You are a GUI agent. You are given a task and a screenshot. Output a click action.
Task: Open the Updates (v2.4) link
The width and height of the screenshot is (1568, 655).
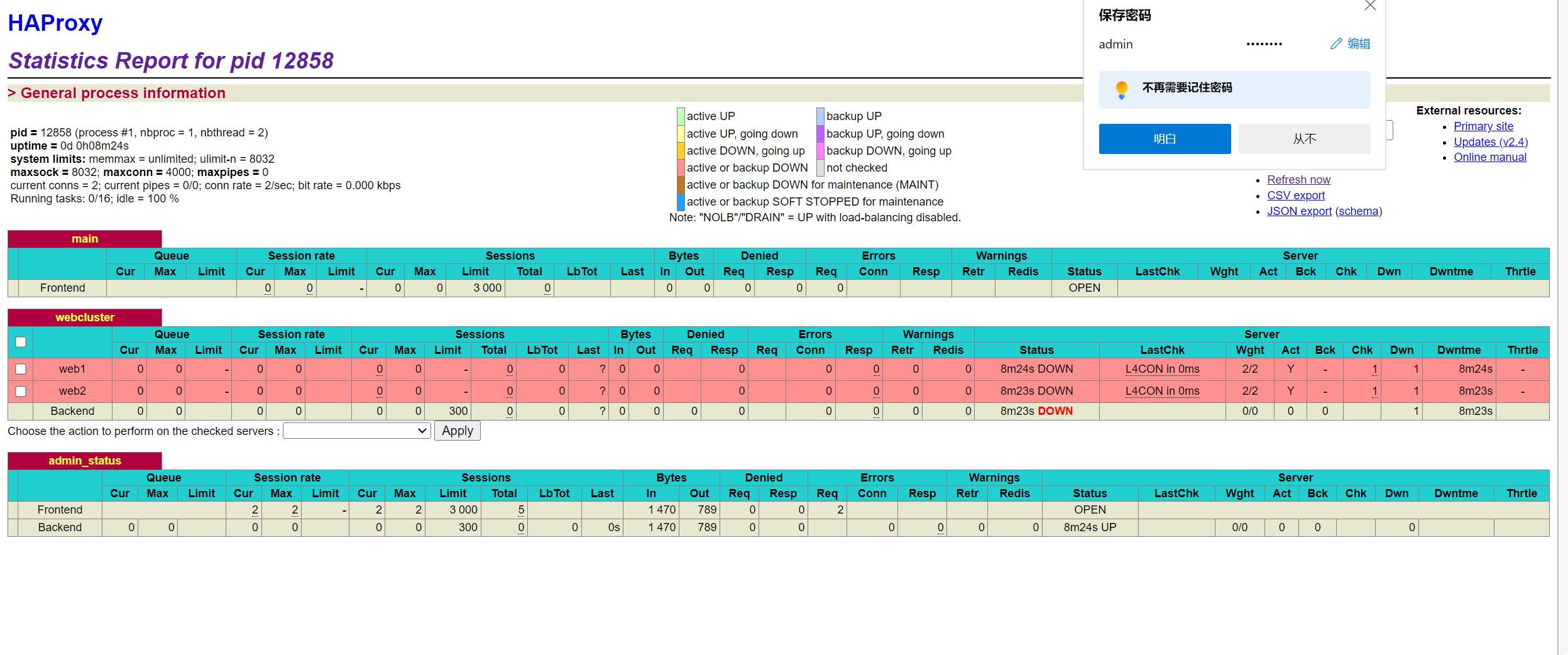(x=1491, y=142)
